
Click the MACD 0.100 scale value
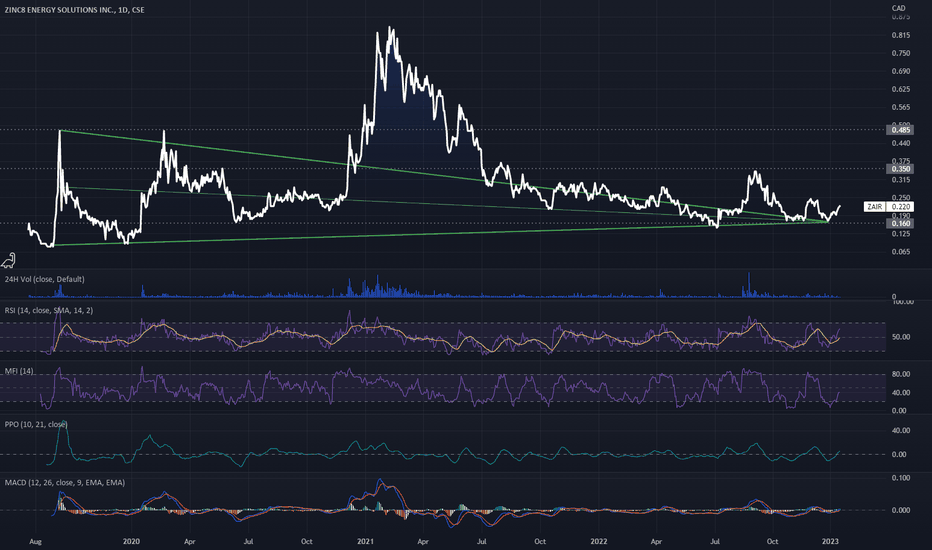pos(901,478)
